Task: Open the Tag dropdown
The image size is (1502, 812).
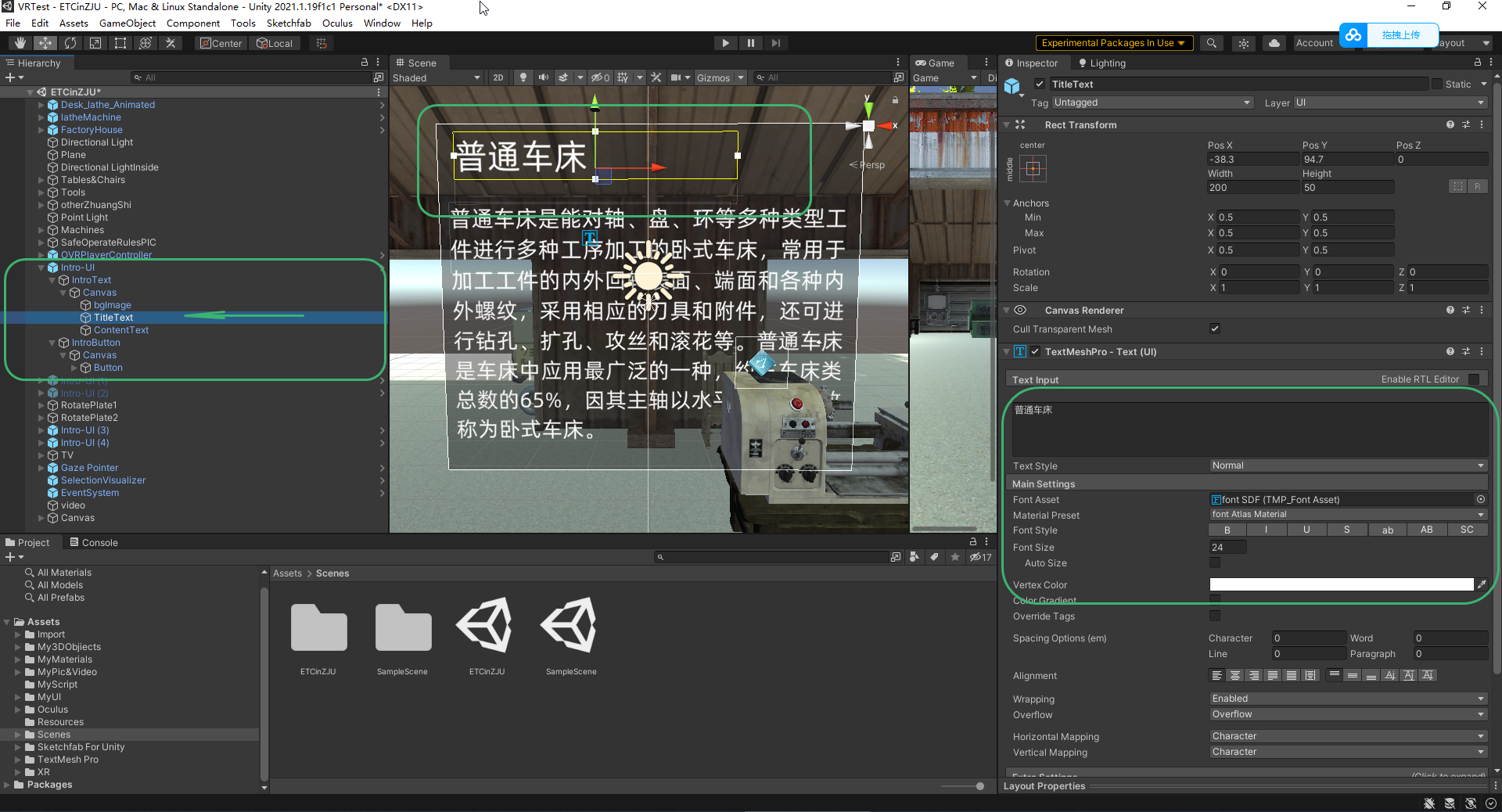Action: [x=1152, y=102]
